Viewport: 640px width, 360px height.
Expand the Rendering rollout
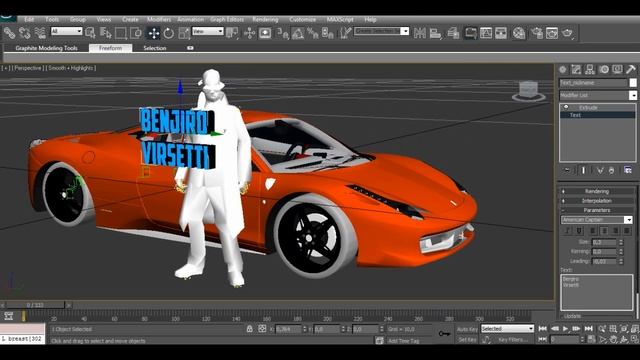click(x=596, y=191)
